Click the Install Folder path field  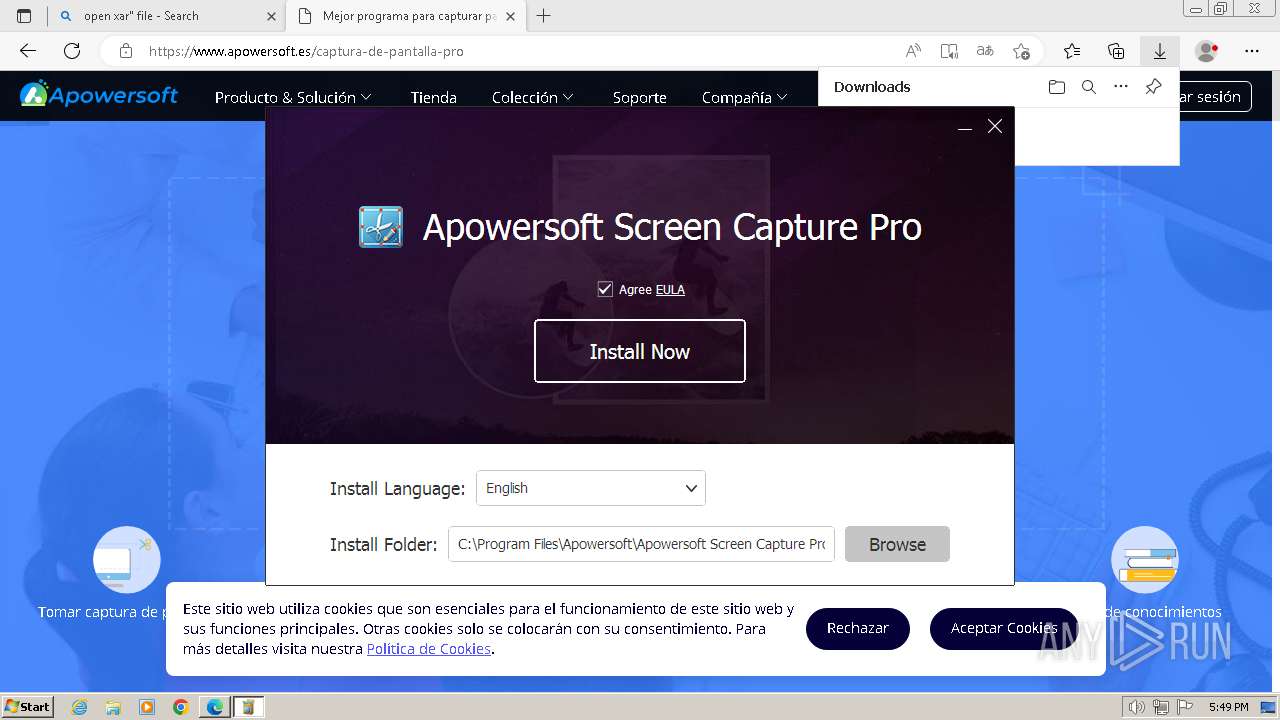click(641, 544)
